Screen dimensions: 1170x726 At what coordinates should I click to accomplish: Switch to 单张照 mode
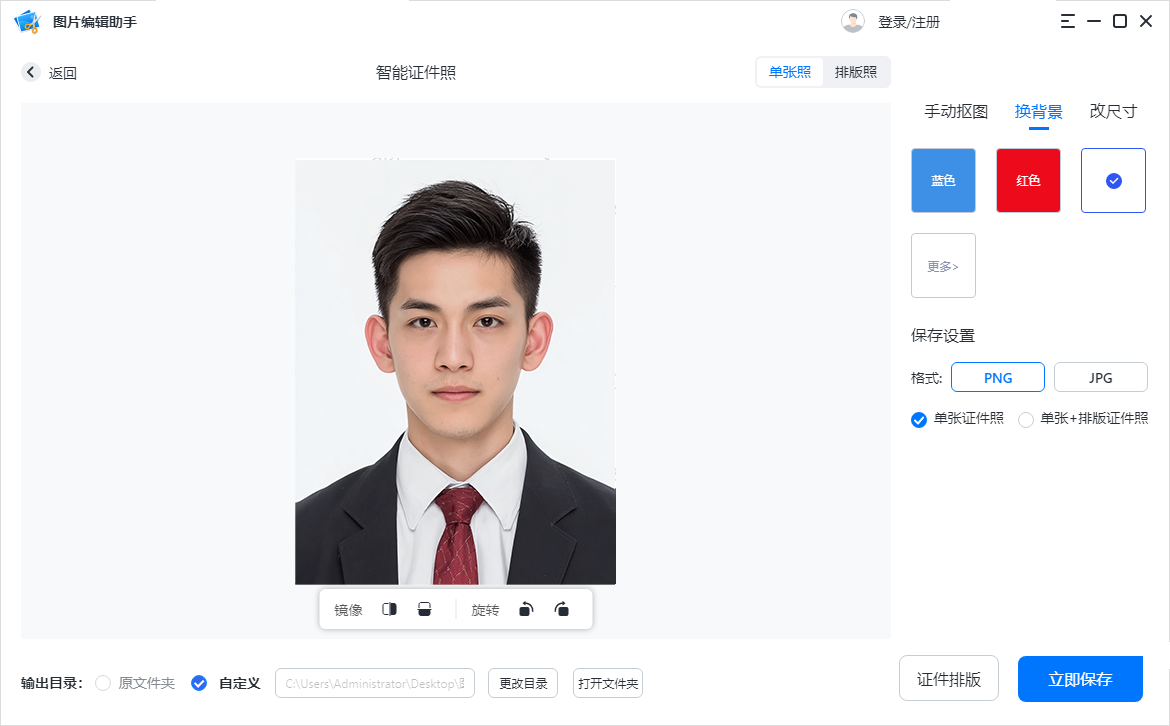[789, 72]
